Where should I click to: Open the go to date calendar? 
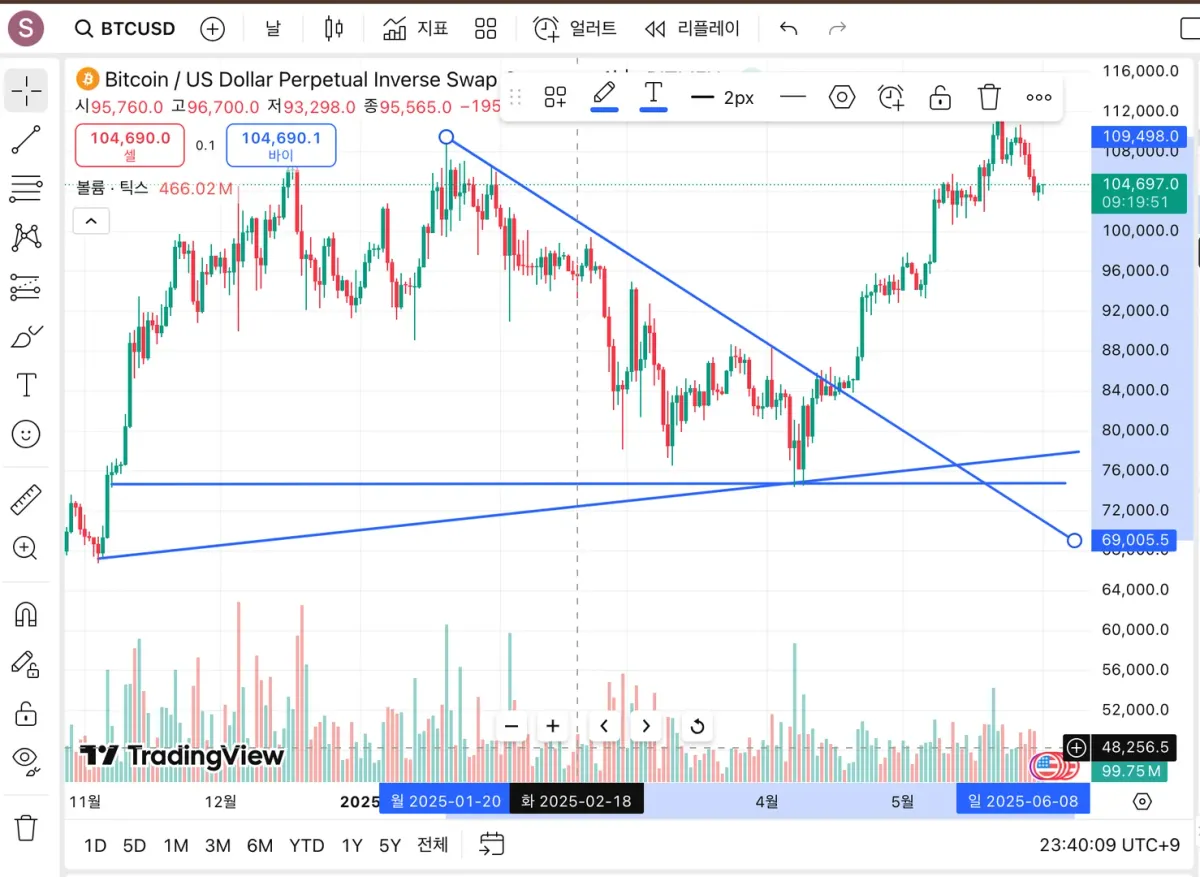pos(491,845)
